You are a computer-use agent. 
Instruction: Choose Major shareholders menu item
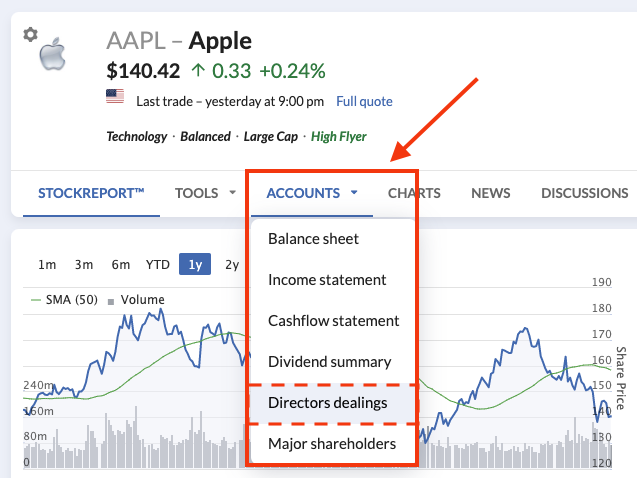332,443
